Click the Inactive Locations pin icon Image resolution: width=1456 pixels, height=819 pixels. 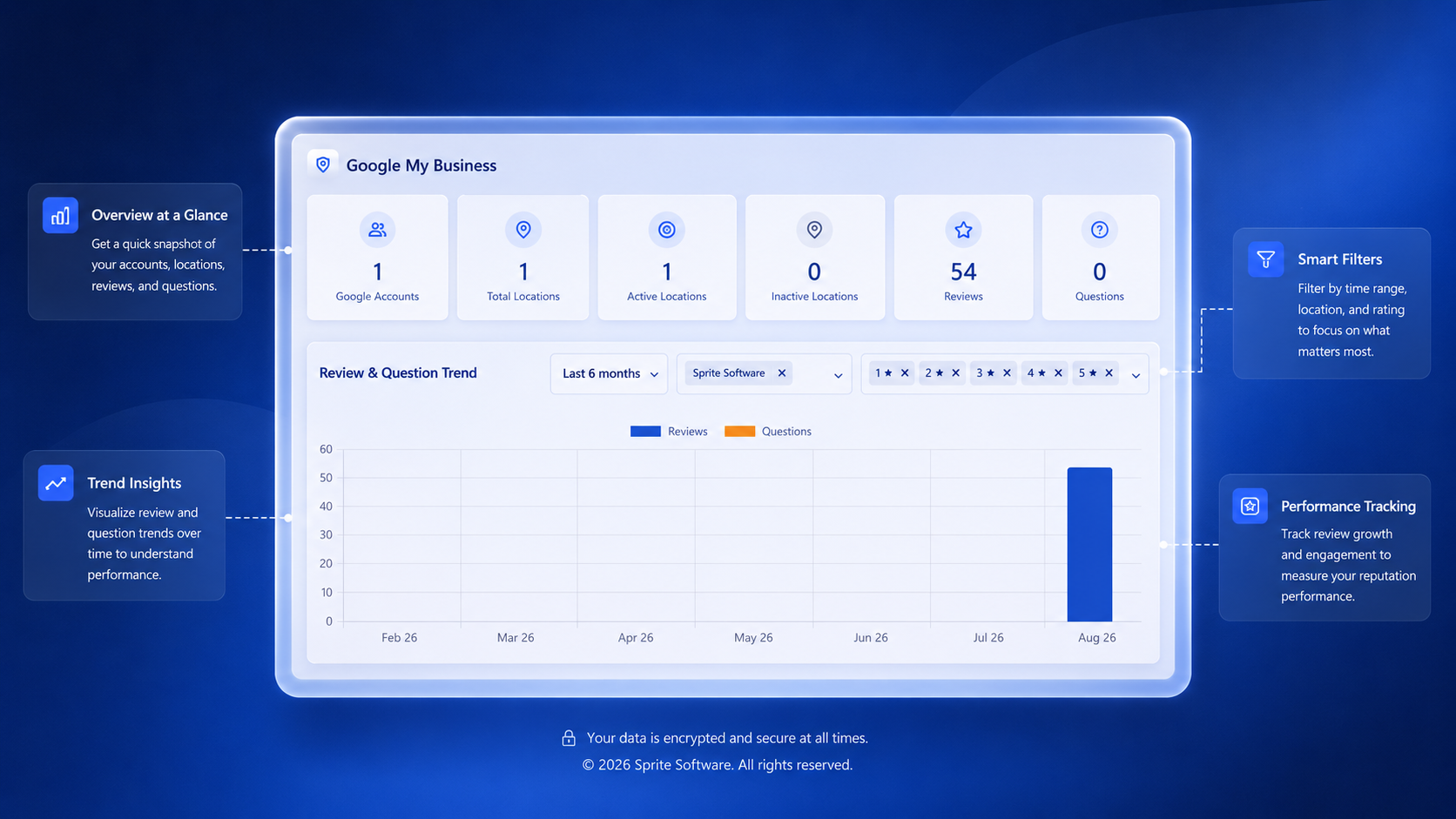pos(814,230)
